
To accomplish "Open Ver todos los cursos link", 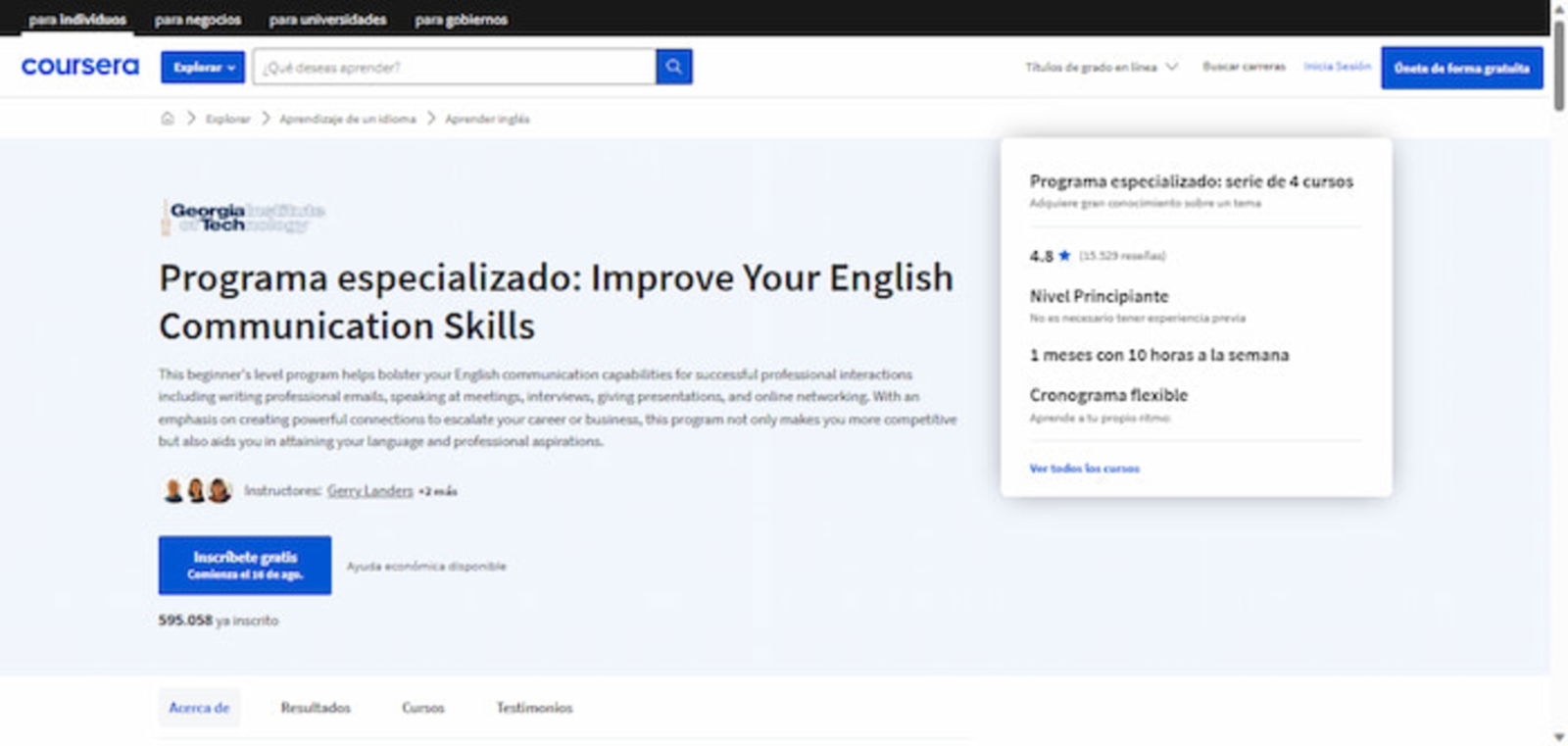I will tap(1084, 469).
